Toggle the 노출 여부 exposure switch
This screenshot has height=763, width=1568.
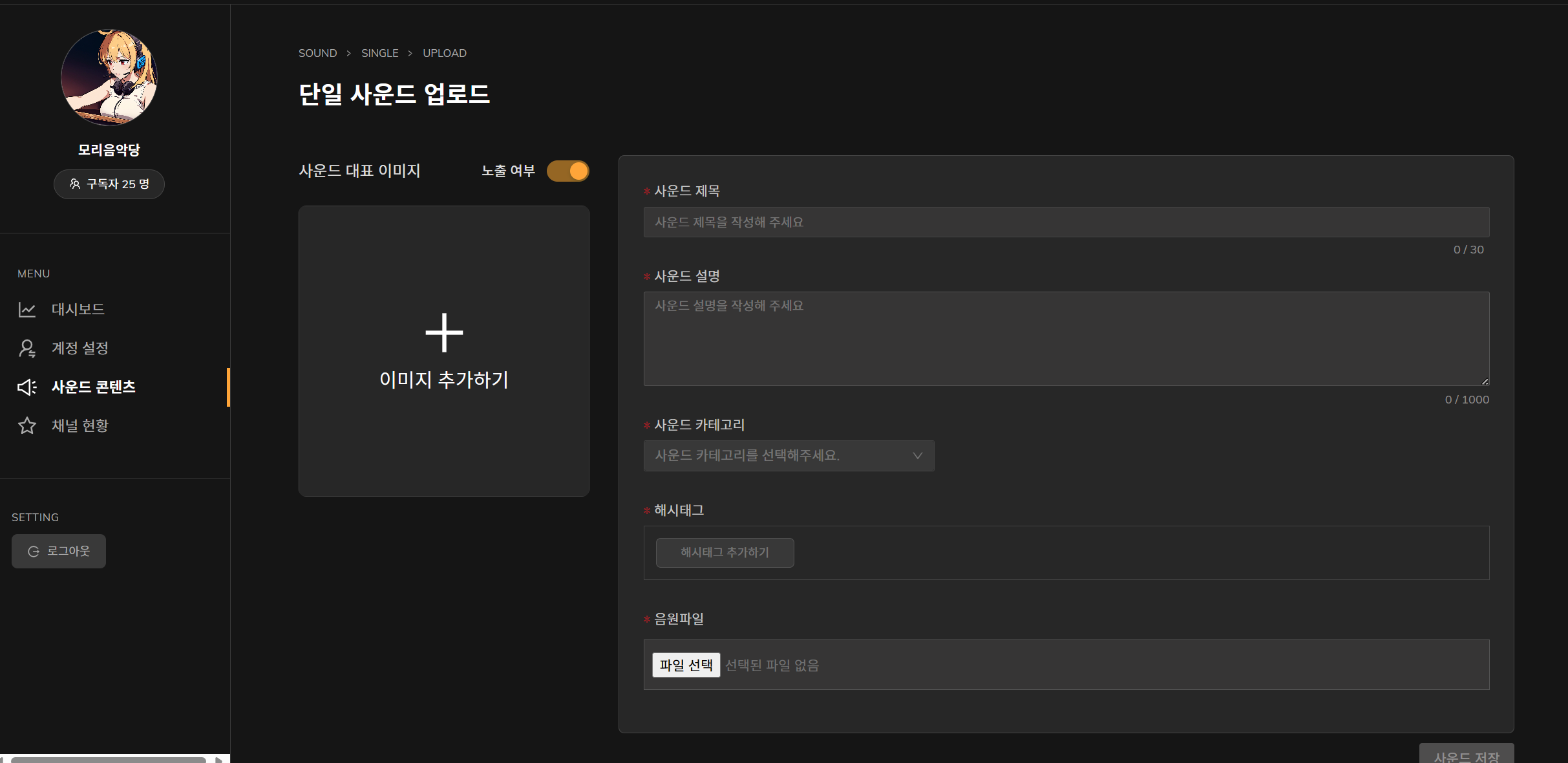point(567,171)
